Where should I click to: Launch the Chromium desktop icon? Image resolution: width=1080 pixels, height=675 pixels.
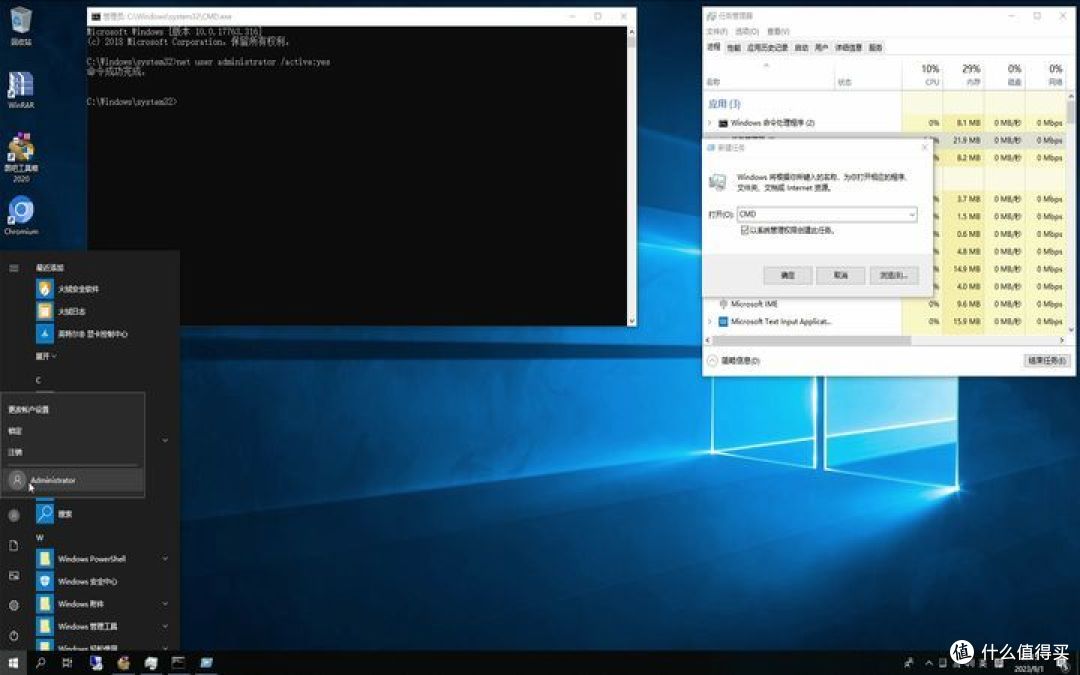pos(21,216)
